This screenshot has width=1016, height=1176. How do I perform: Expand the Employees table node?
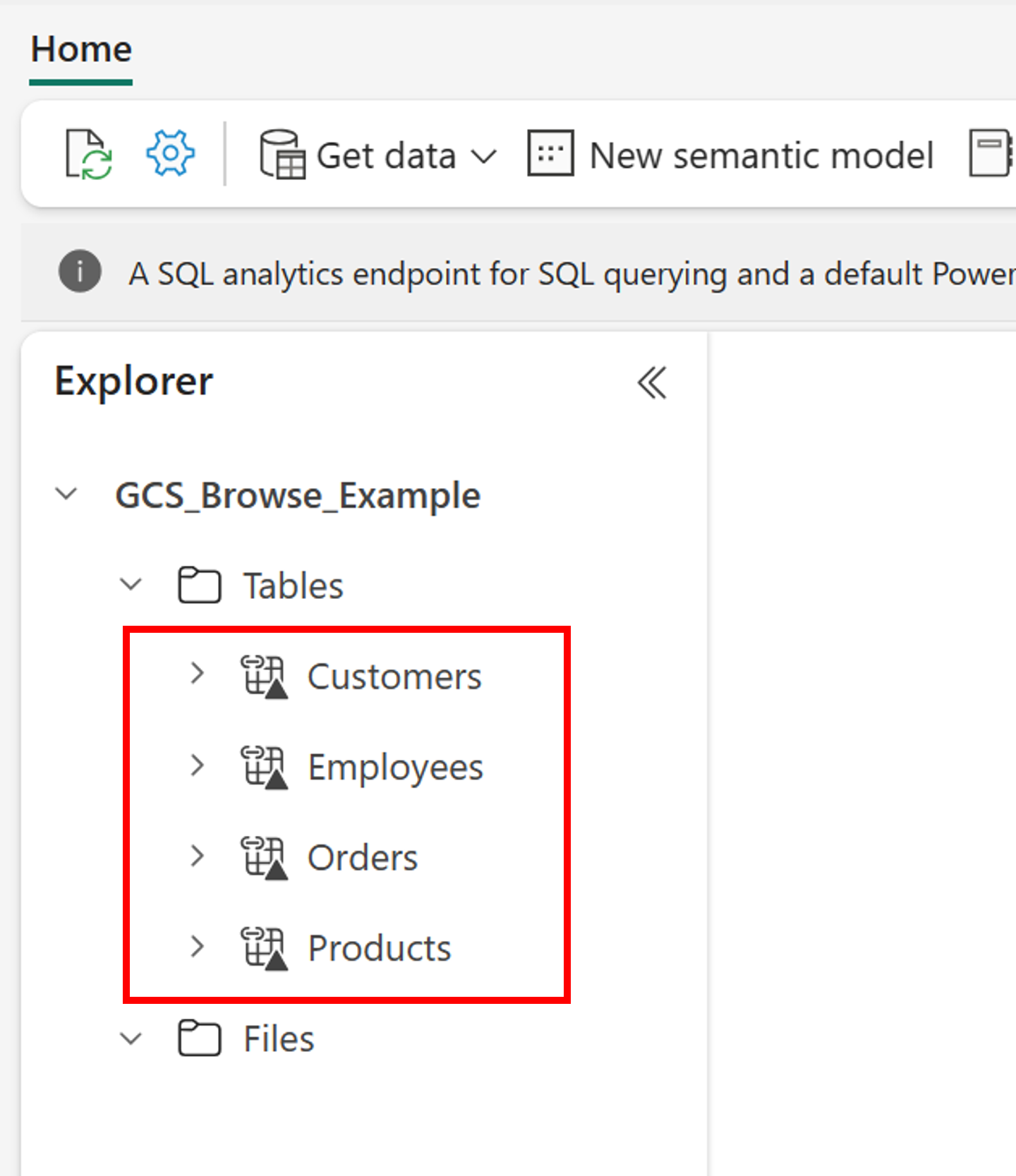point(197,766)
